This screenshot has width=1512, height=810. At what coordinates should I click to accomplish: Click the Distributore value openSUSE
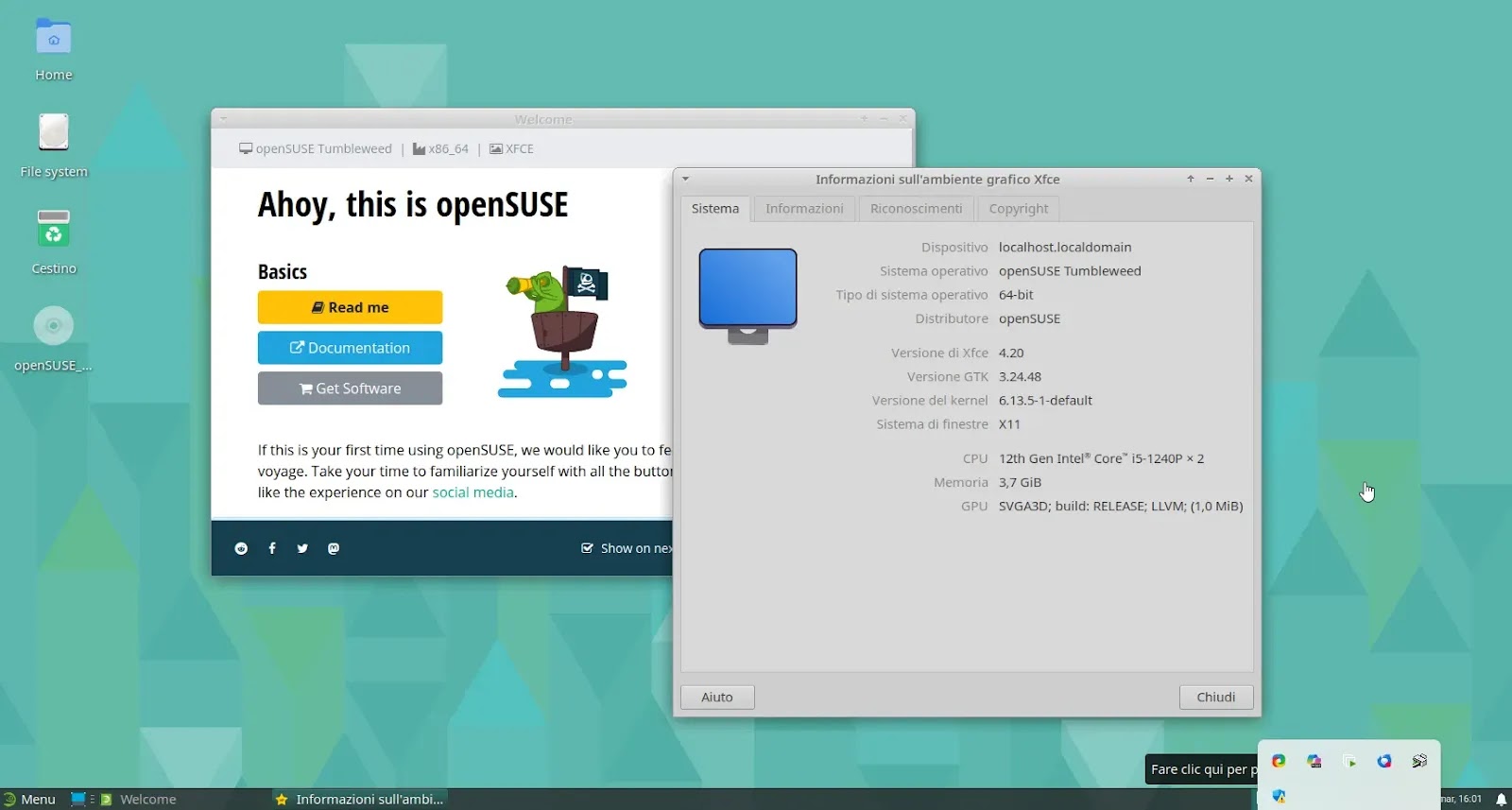1029,319
